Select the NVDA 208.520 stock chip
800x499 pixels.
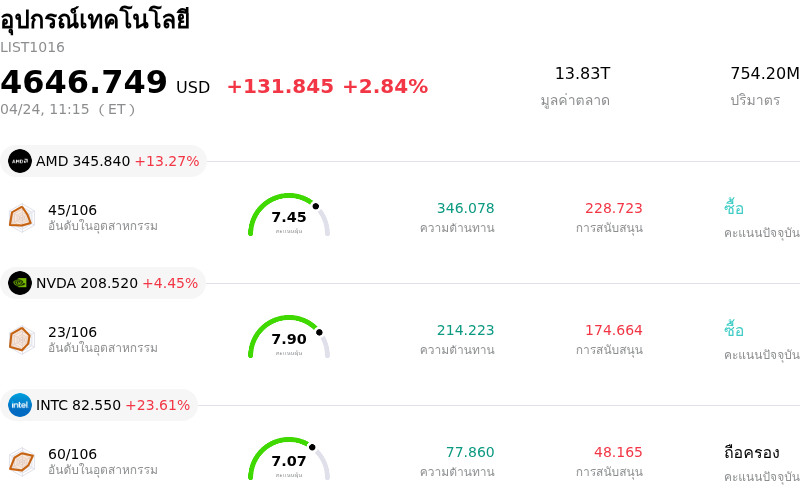coord(104,283)
